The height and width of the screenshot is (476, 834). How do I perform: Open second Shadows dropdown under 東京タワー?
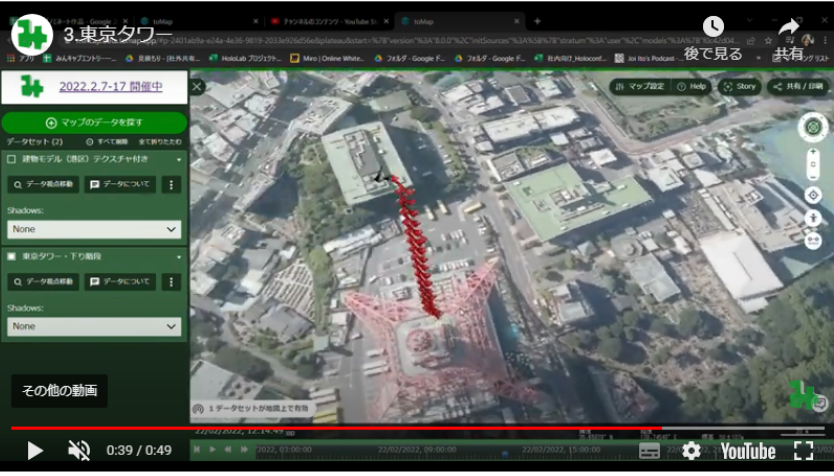(x=94, y=327)
